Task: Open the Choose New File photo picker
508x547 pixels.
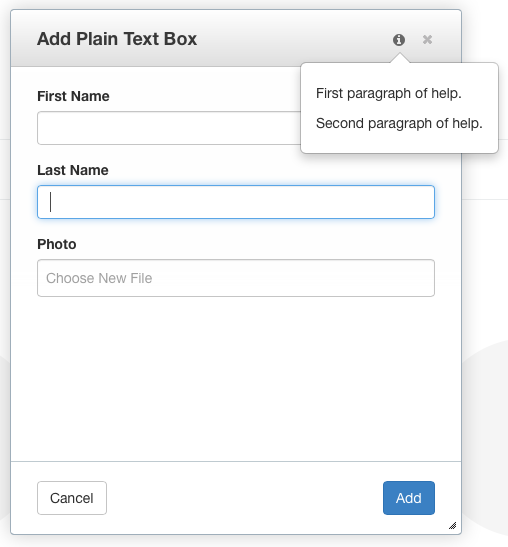Action: pyautogui.click(x=236, y=278)
